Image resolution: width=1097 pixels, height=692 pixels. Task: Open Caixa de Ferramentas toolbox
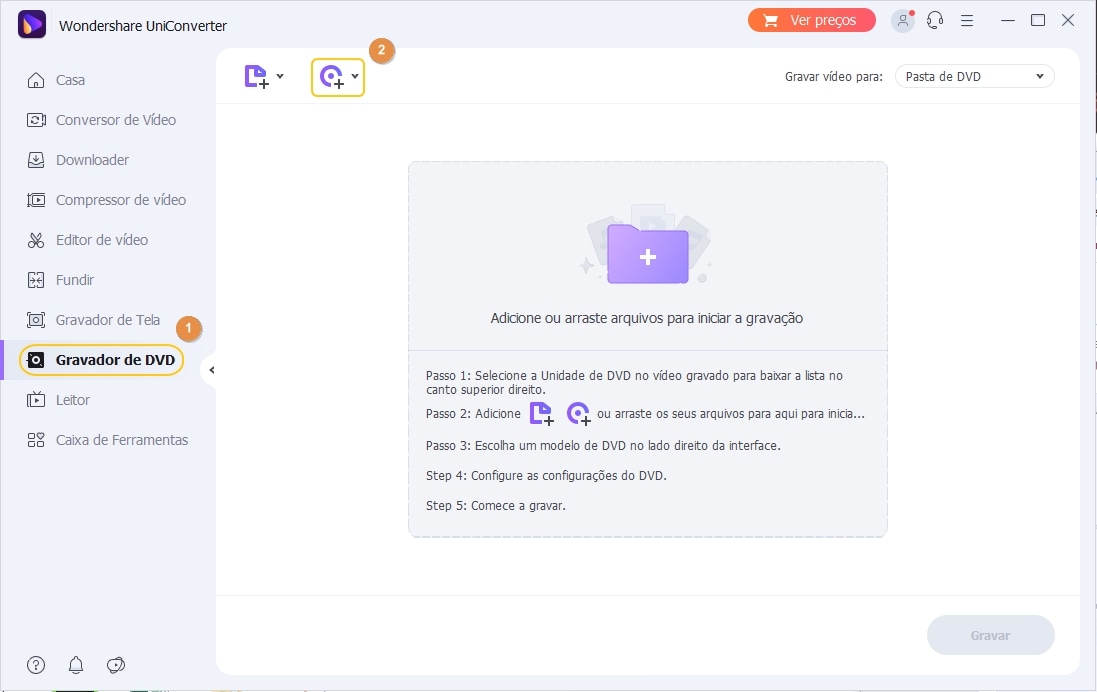click(x=108, y=440)
